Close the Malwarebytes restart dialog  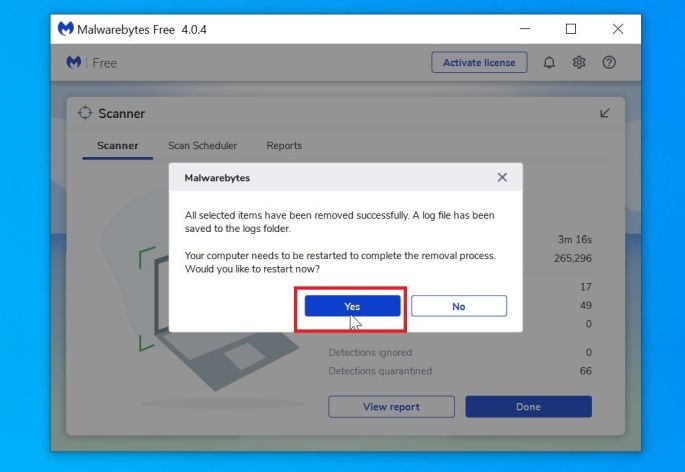tap(502, 177)
